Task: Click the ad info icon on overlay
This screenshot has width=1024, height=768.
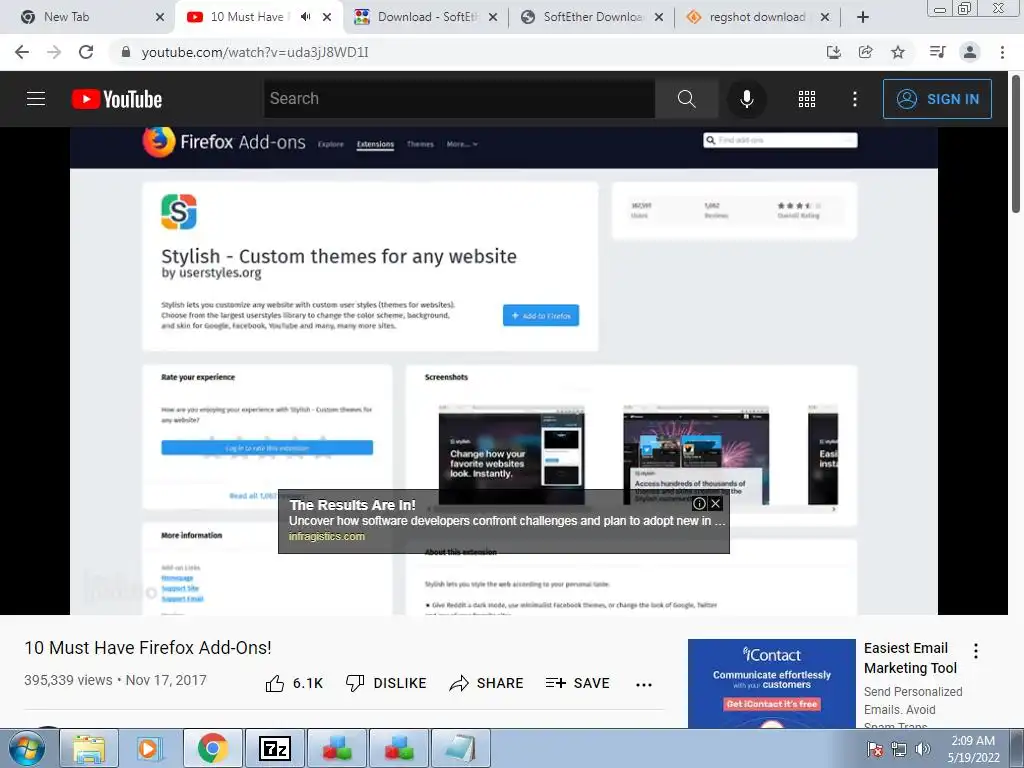Action: pos(699,504)
